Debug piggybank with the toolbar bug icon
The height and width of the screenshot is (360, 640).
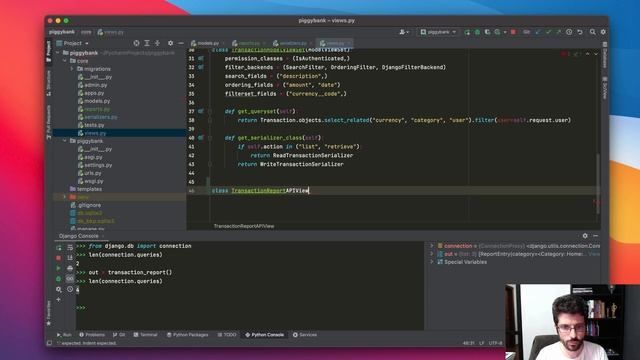tap(477, 32)
